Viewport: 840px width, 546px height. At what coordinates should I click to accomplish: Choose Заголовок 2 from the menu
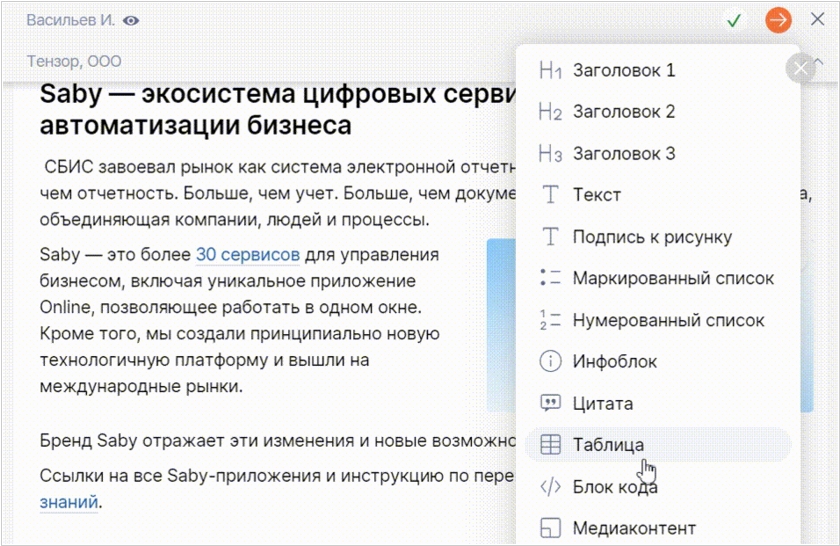pyautogui.click(x=658, y=111)
